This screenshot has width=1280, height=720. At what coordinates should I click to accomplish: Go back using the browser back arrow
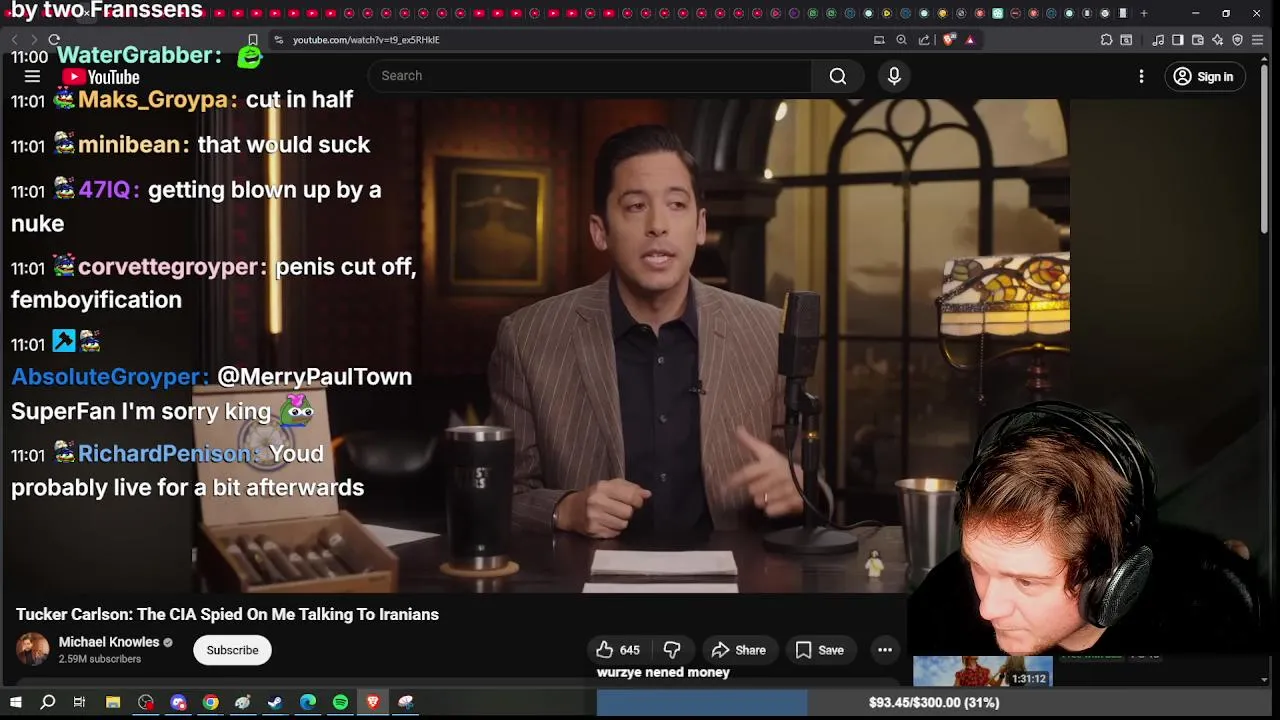[14, 40]
